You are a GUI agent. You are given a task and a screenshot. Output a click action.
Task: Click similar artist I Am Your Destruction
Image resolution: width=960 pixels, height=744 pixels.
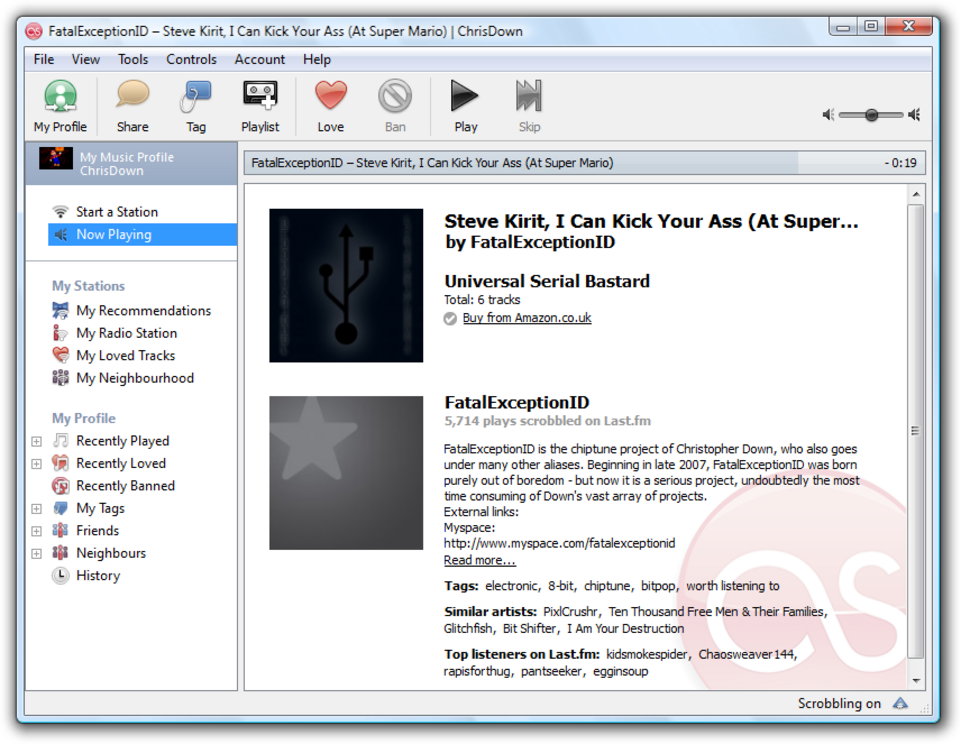click(625, 629)
